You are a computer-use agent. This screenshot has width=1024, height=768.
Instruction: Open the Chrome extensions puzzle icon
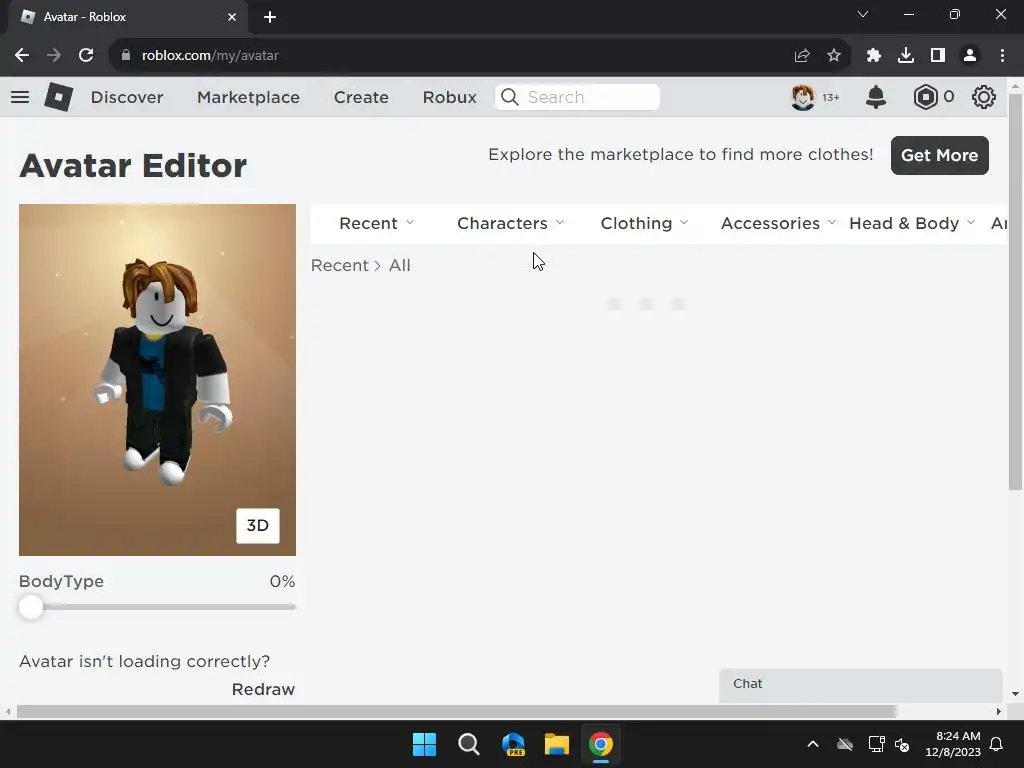pos(874,56)
